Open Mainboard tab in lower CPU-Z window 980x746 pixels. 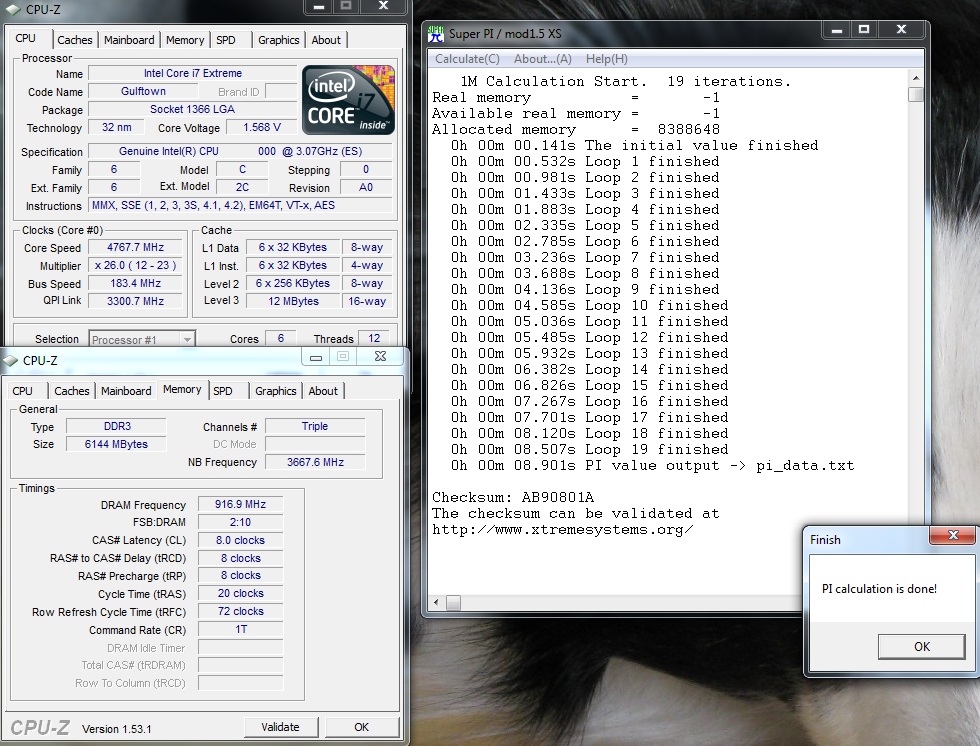coord(126,391)
